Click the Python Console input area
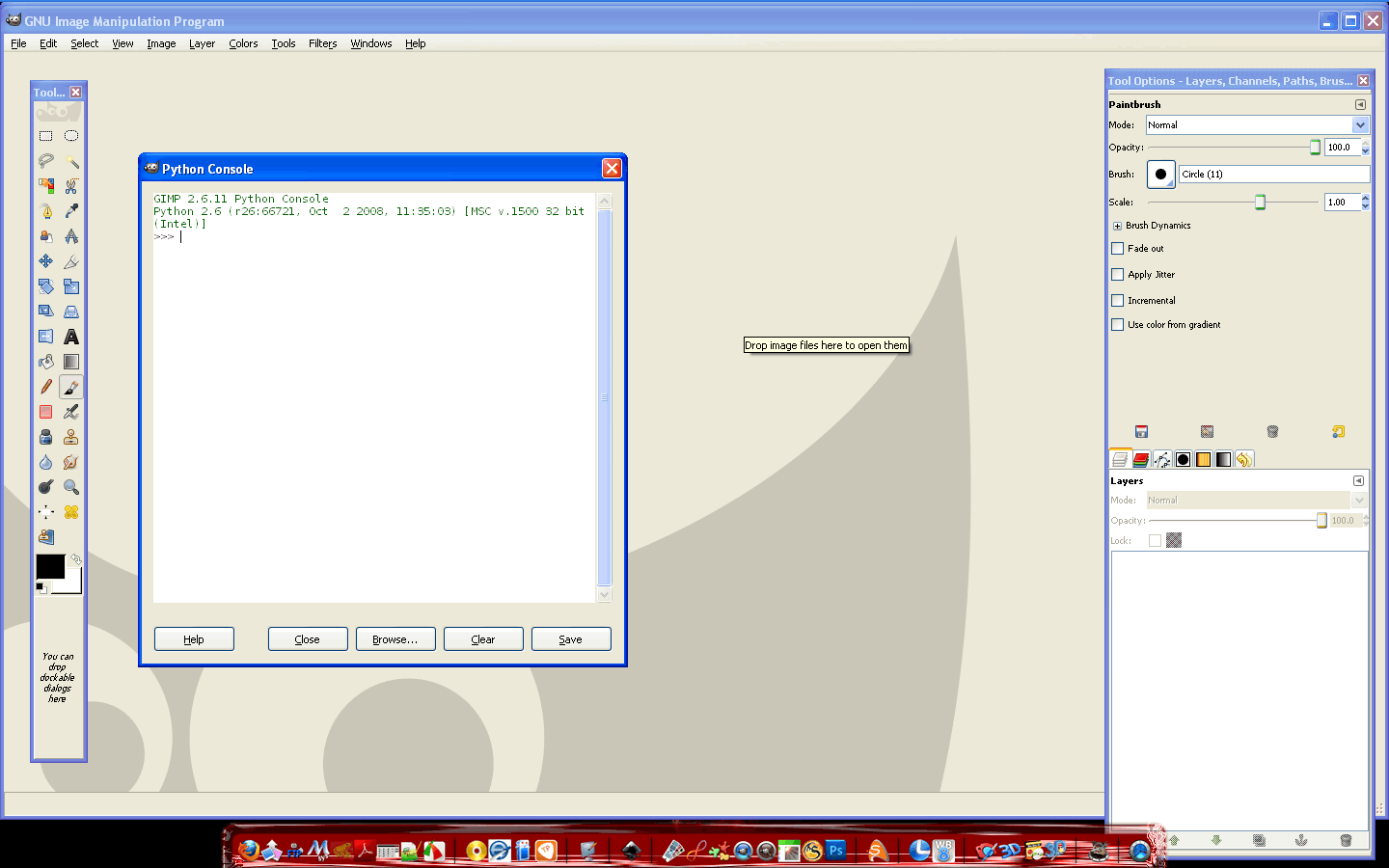 [374, 397]
